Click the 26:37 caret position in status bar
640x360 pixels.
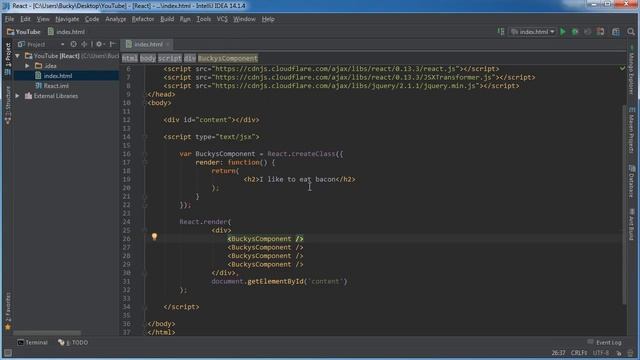[x=558, y=353]
